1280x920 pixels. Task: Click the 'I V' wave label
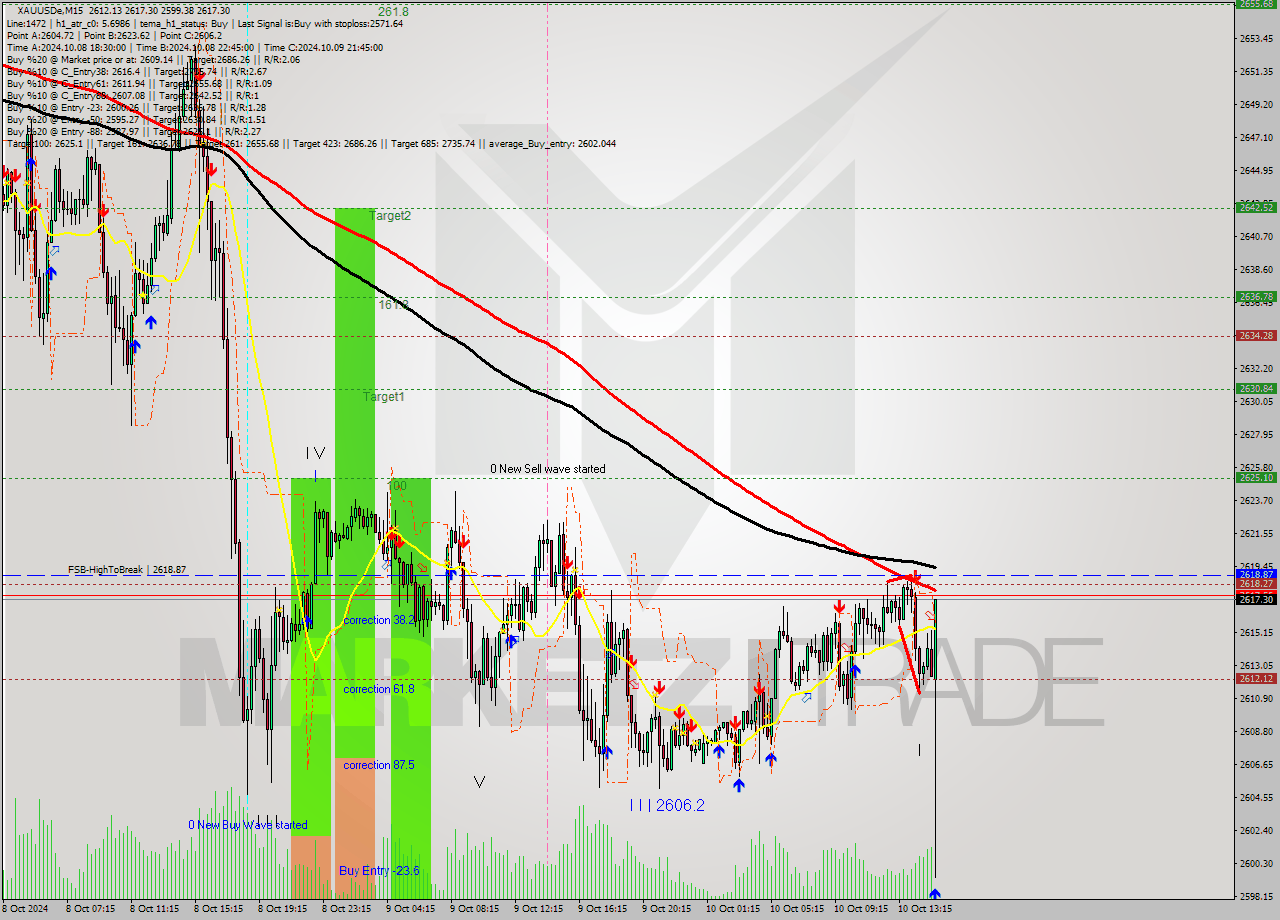pos(316,453)
